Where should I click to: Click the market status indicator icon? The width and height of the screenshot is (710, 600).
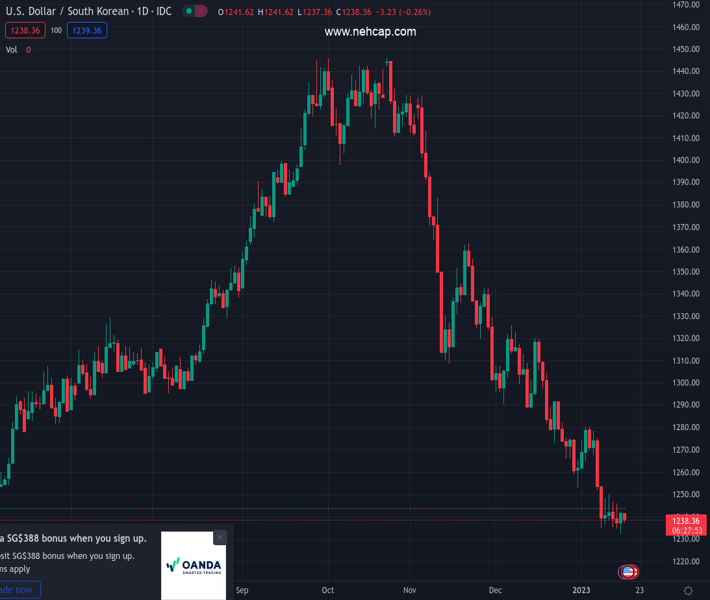195,12
